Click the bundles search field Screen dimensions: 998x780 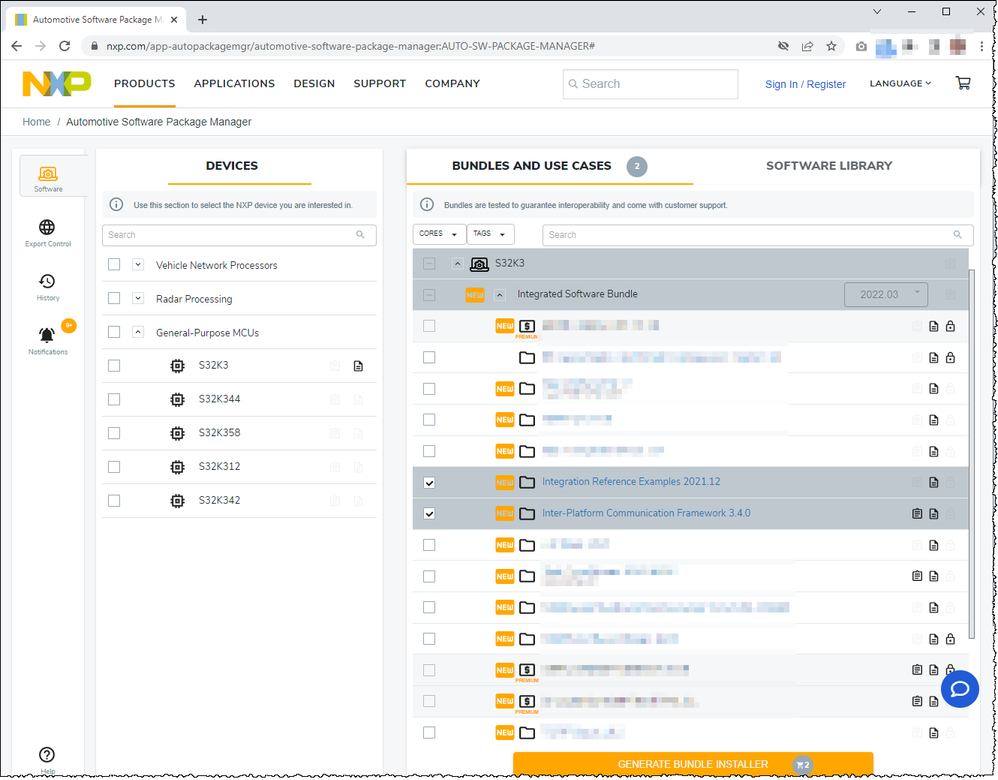click(x=757, y=235)
